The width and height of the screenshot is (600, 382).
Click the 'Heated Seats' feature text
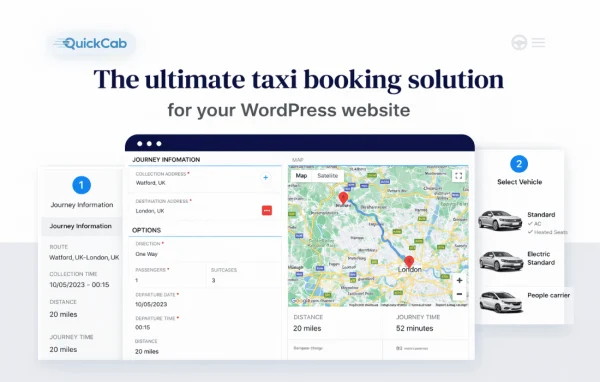coord(550,232)
